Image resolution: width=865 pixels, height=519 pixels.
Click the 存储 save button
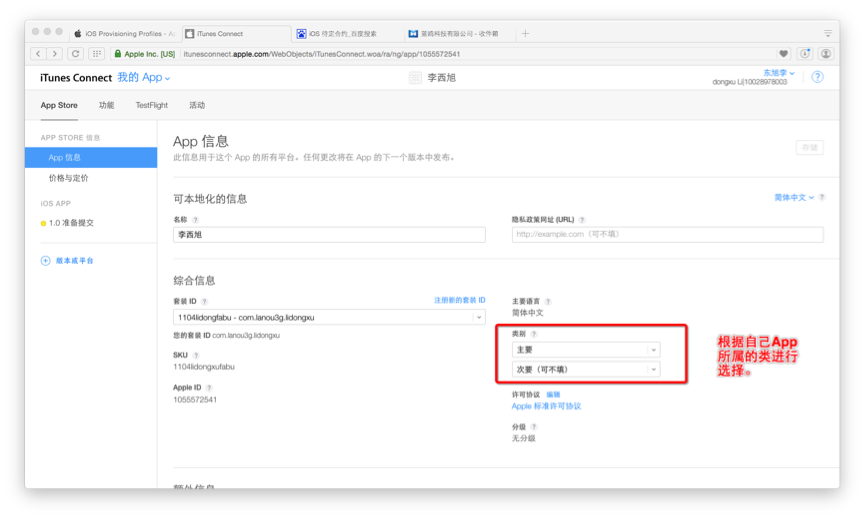pos(809,148)
